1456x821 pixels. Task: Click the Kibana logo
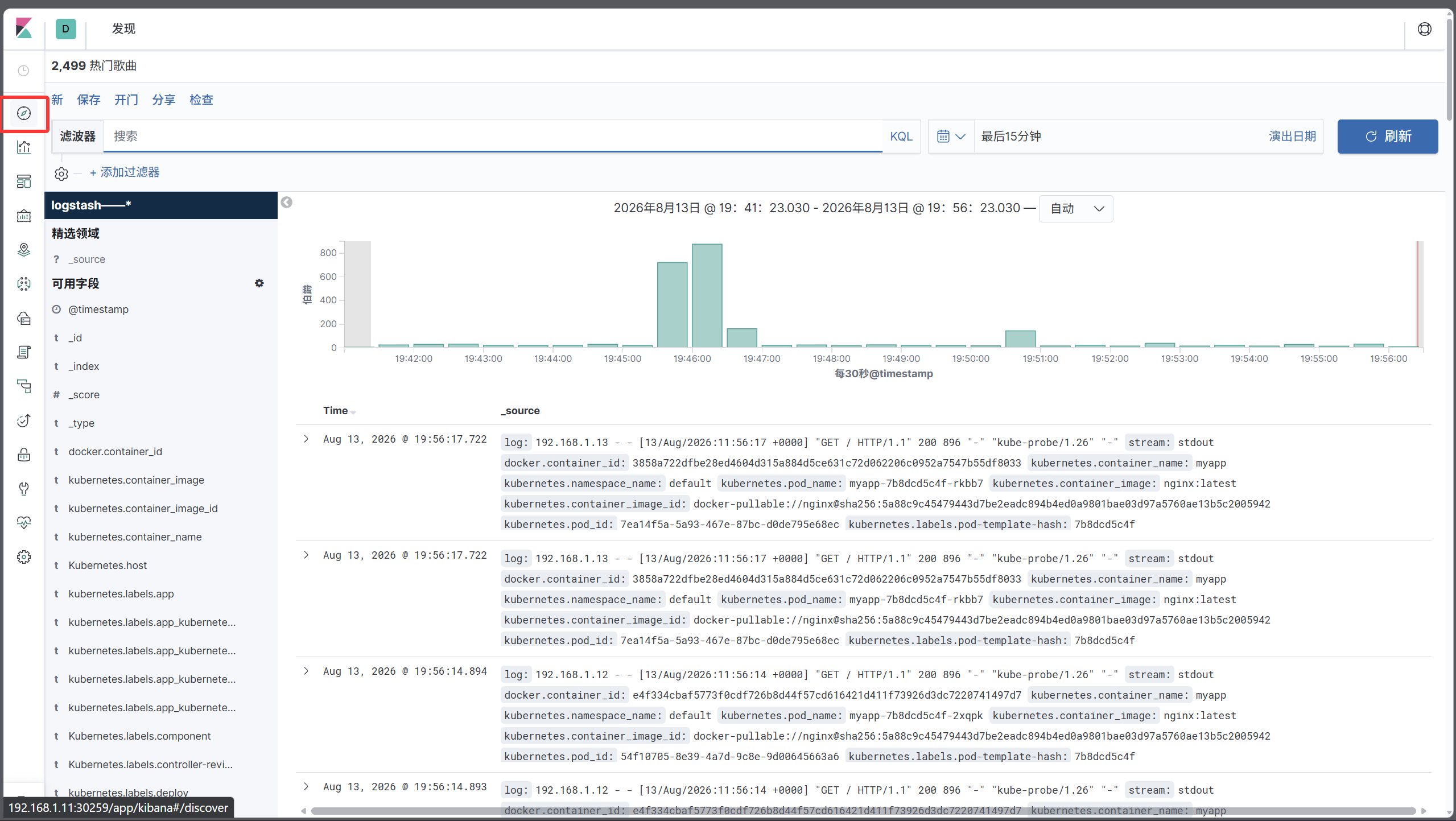click(x=24, y=28)
